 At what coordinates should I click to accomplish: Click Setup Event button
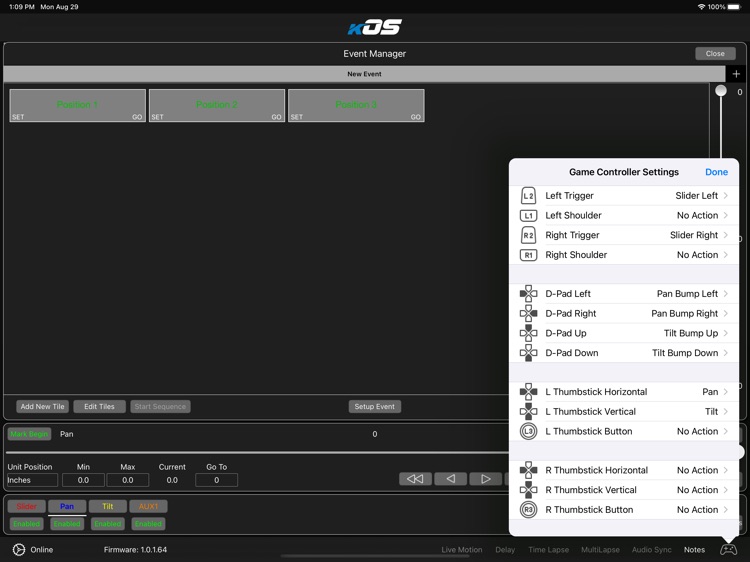point(375,407)
